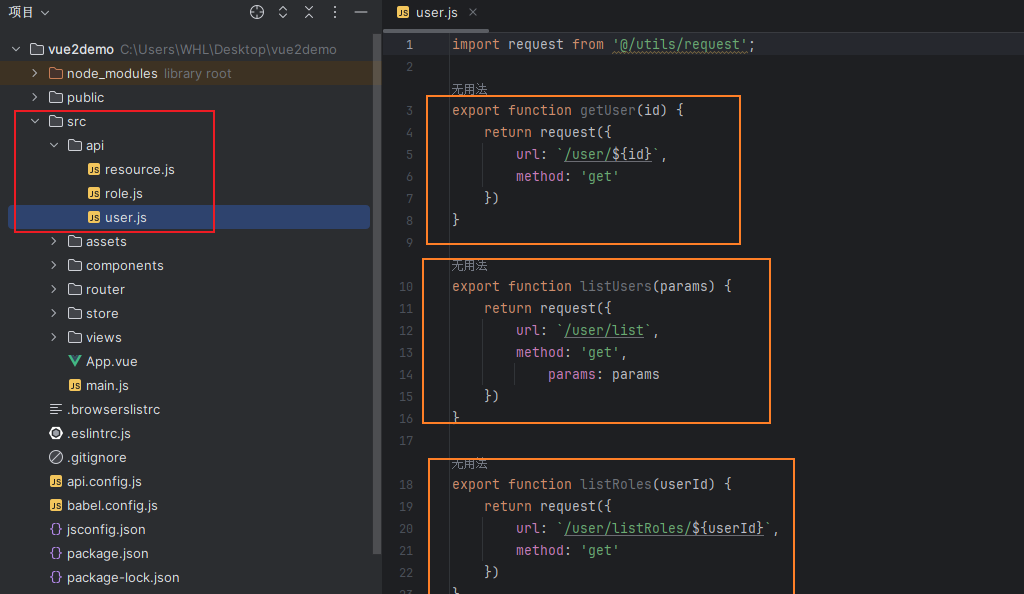Expand the router folder
The image size is (1024, 594).
54,289
